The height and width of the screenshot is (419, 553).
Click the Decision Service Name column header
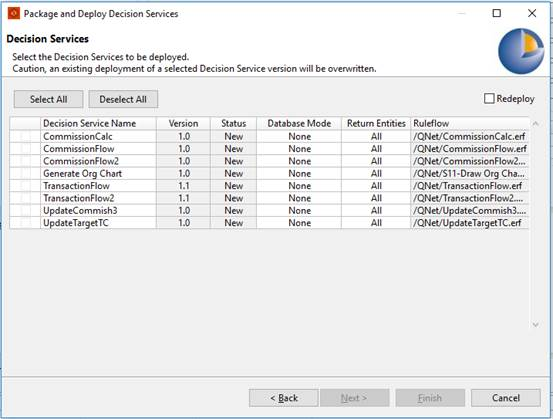point(98,123)
